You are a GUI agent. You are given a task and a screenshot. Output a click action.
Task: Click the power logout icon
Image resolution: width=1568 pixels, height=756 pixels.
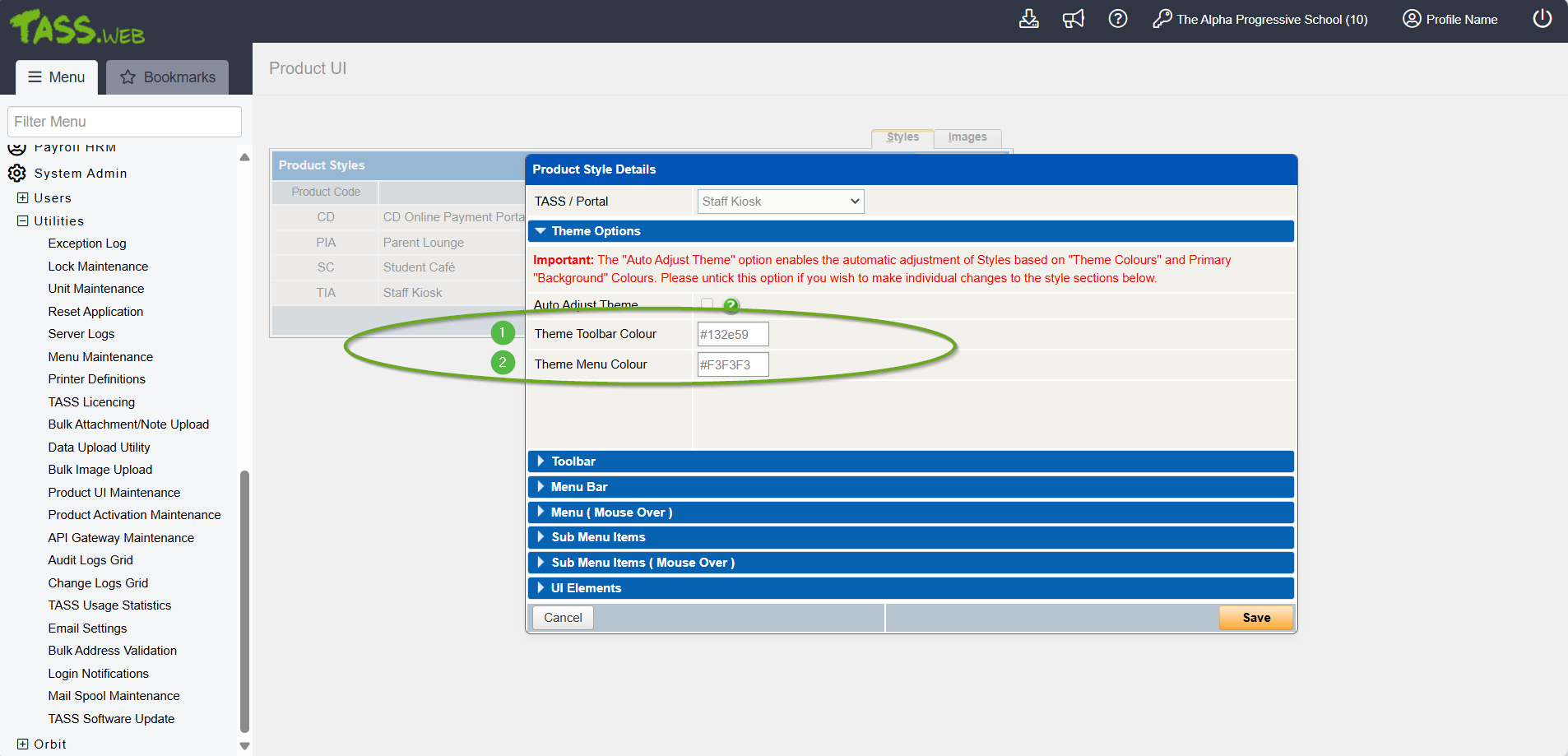tap(1542, 19)
